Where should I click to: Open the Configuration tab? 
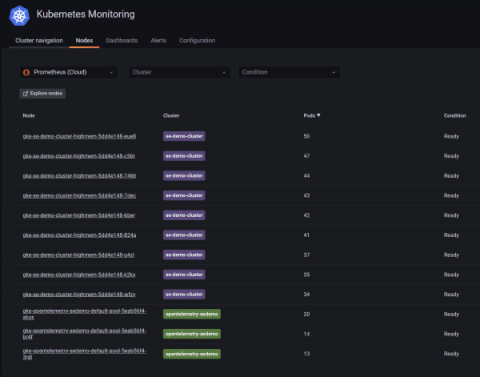197,40
